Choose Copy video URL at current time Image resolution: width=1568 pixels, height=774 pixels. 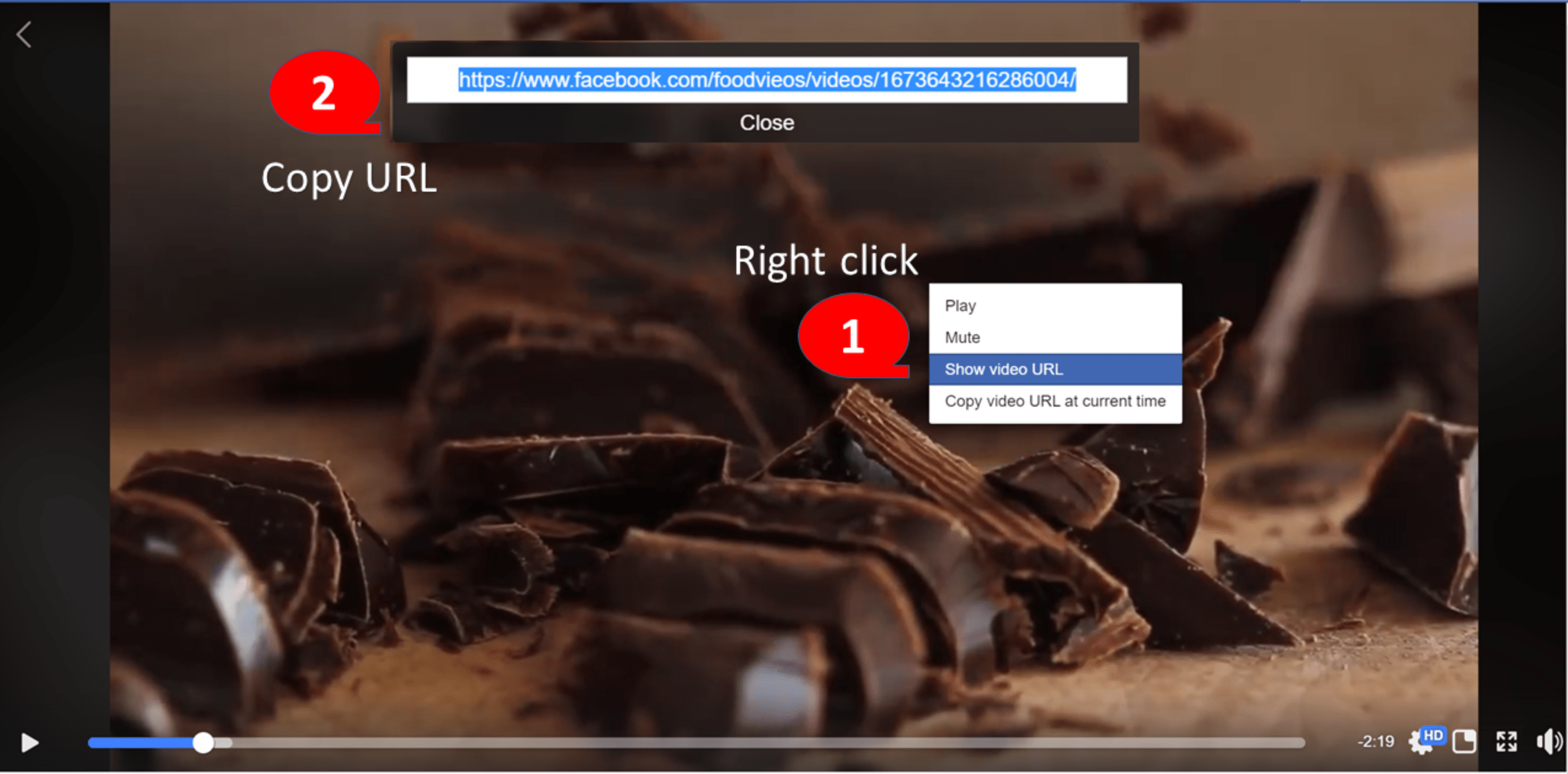[1055, 401]
